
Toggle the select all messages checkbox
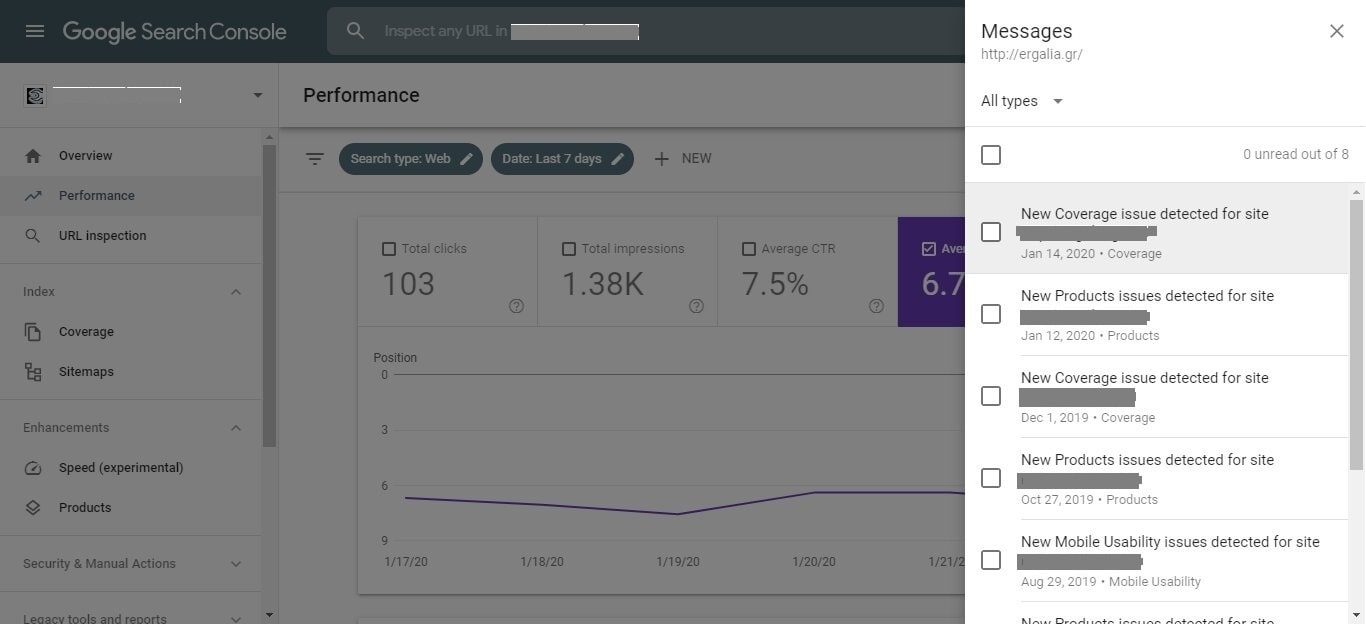991,155
